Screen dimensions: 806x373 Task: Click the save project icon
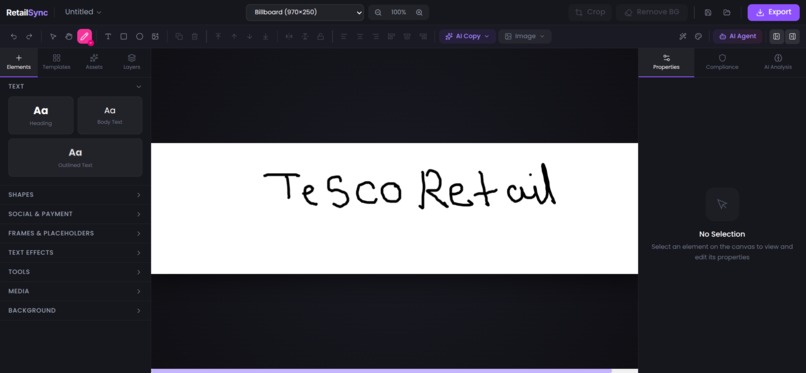pos(708,12)
